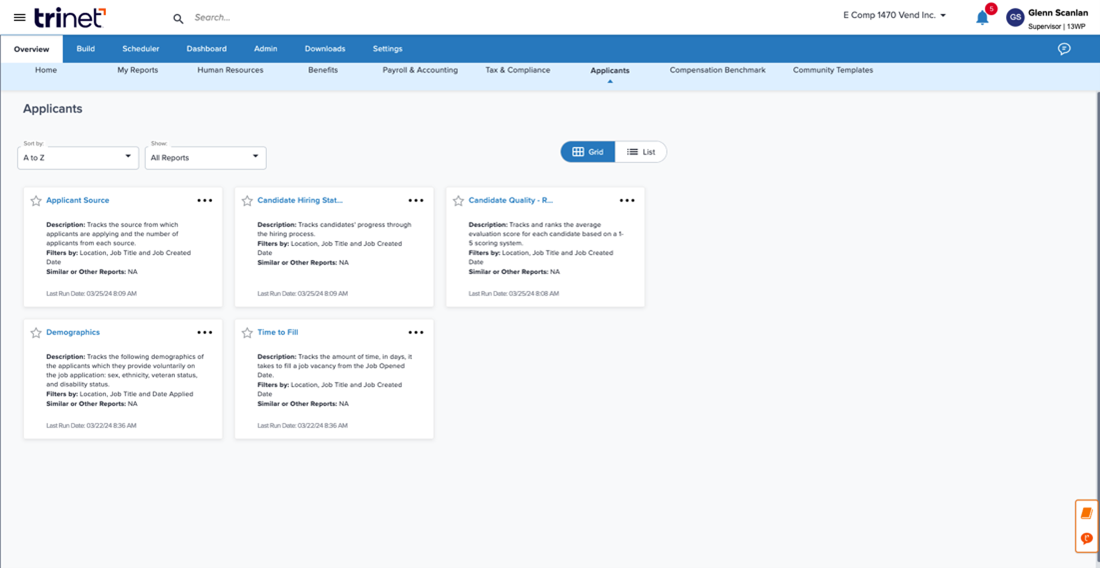Image resolution: width=1100 pixels, height=568 pixels.
Task: Open the chat message icon in the blue bar
Action: coord(1064,48)
